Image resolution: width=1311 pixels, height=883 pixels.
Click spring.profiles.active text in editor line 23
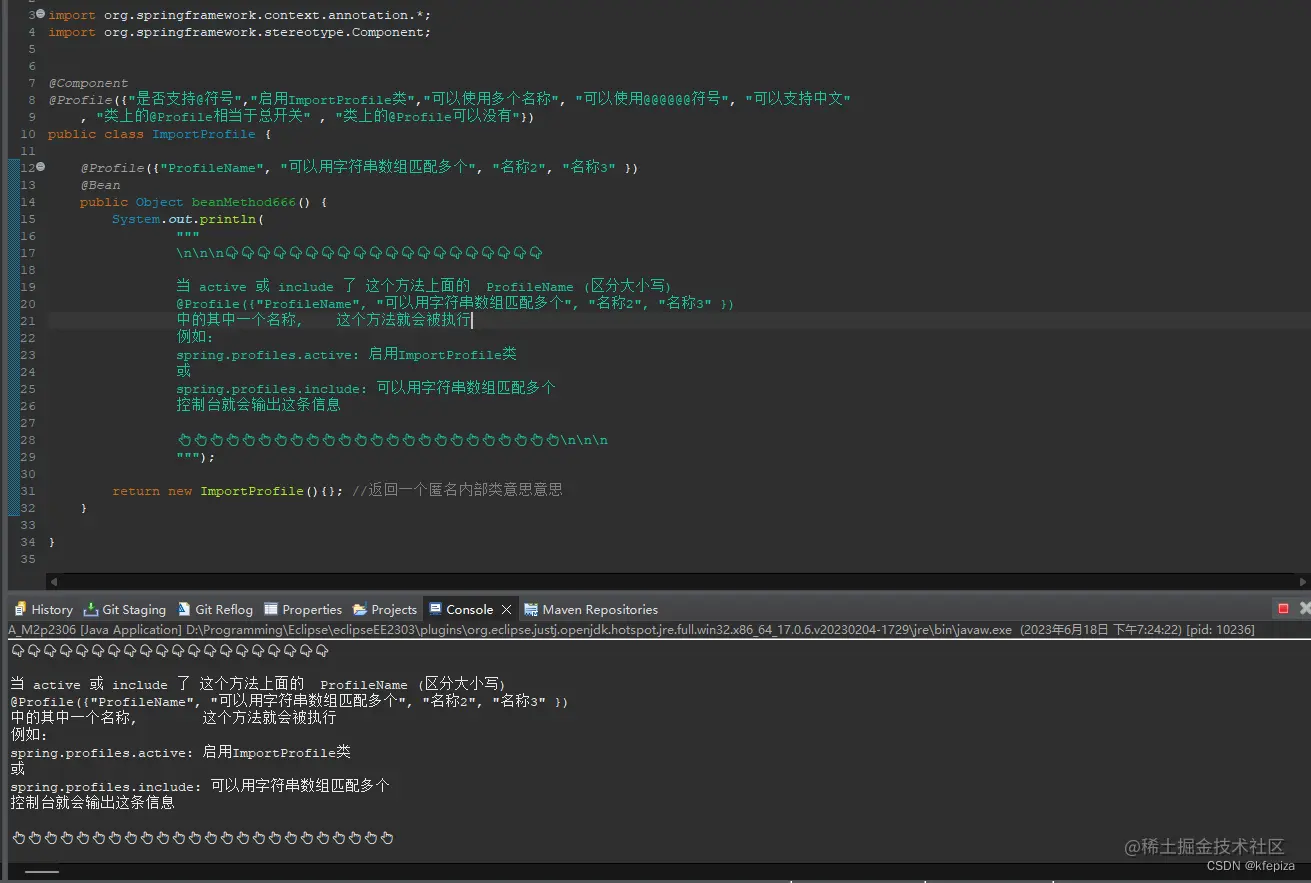(266, 355)
